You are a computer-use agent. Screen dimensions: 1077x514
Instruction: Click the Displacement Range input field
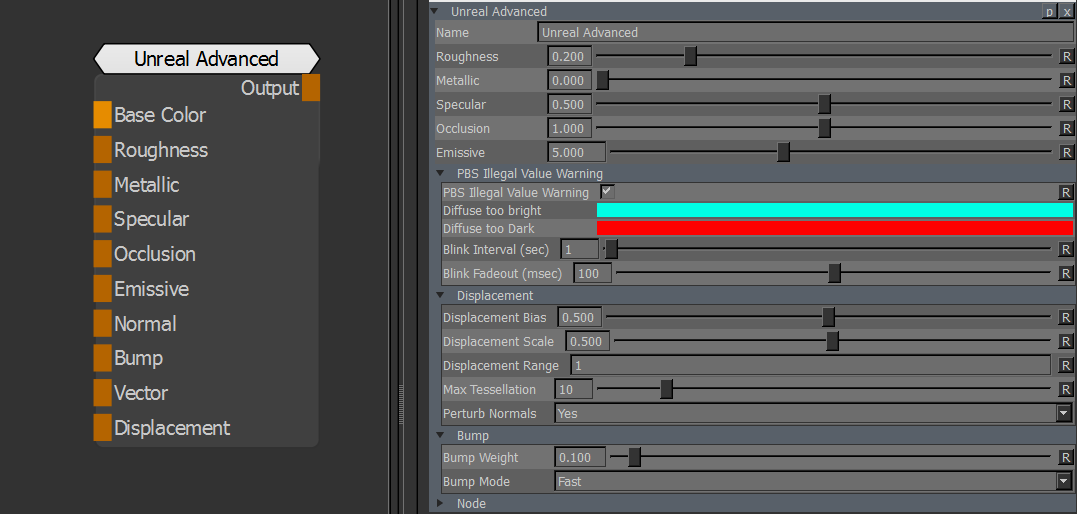tap(810, 366)
